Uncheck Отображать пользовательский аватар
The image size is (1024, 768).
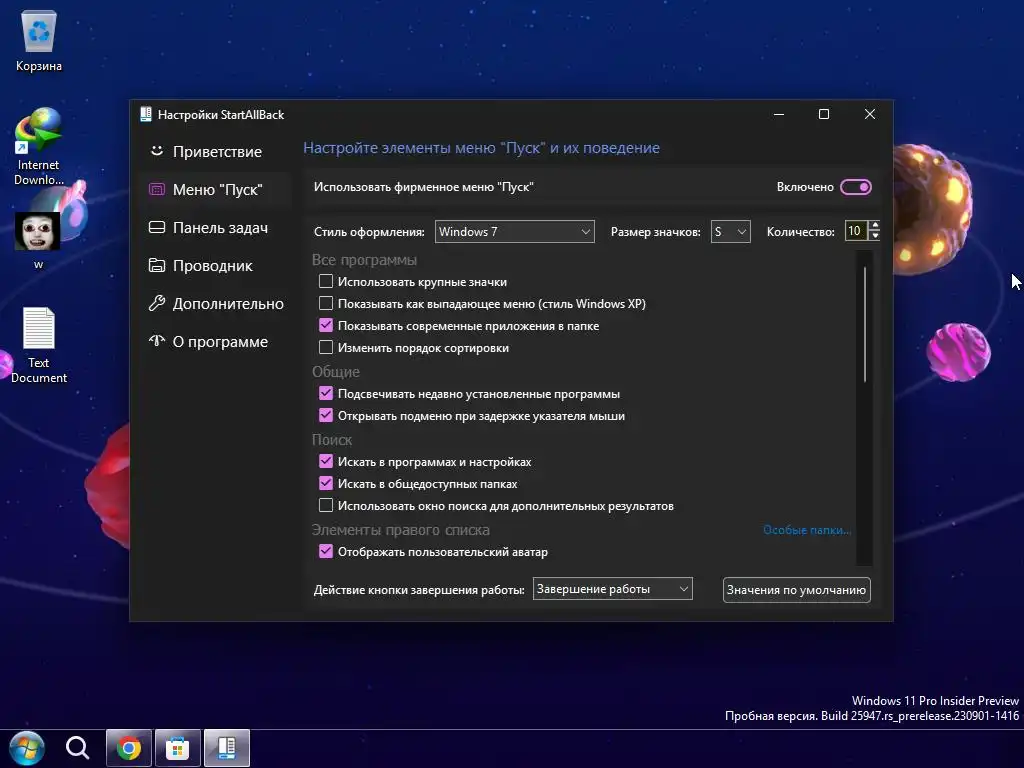click(x=326, y=551)
